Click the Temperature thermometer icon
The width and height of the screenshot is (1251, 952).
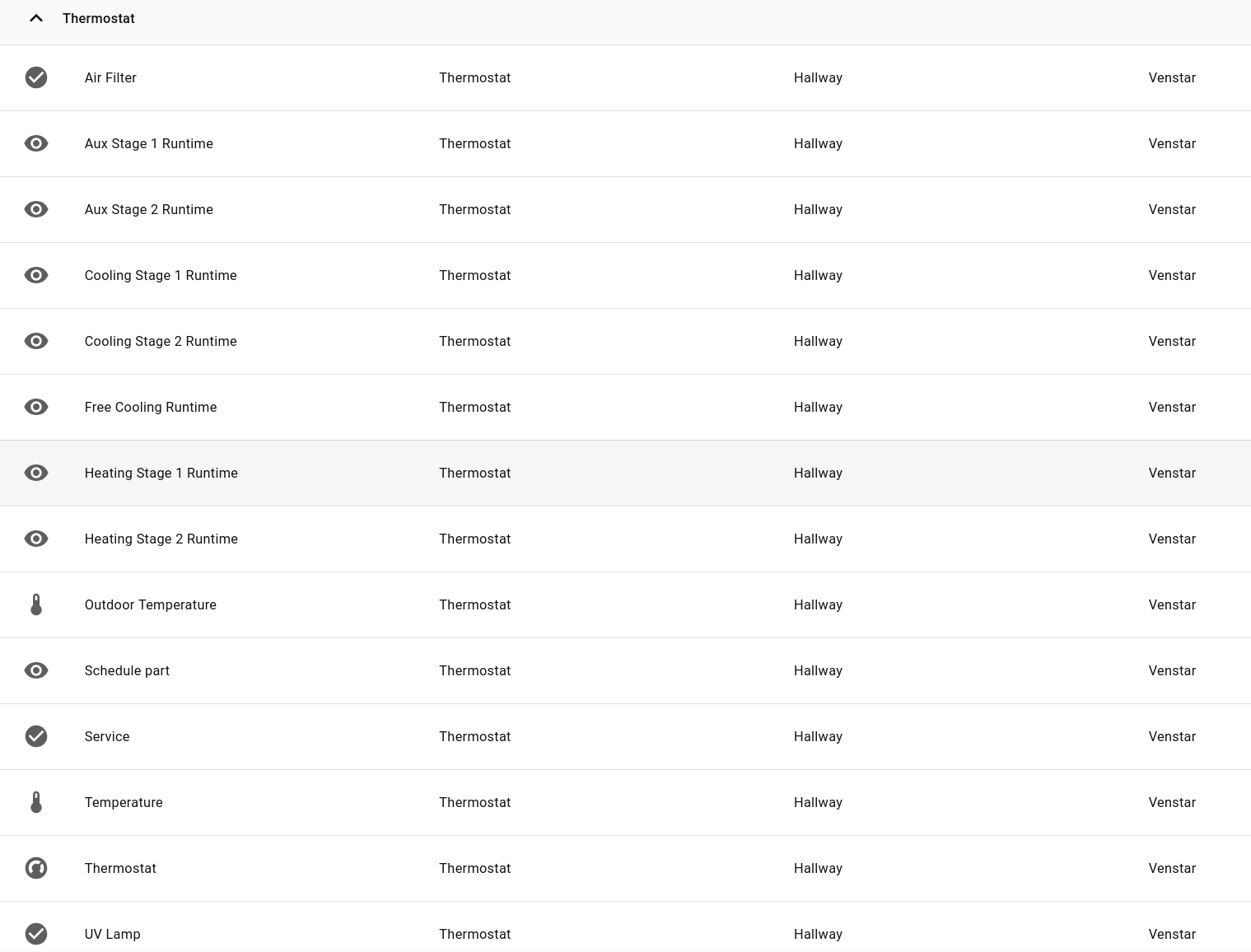36,802
